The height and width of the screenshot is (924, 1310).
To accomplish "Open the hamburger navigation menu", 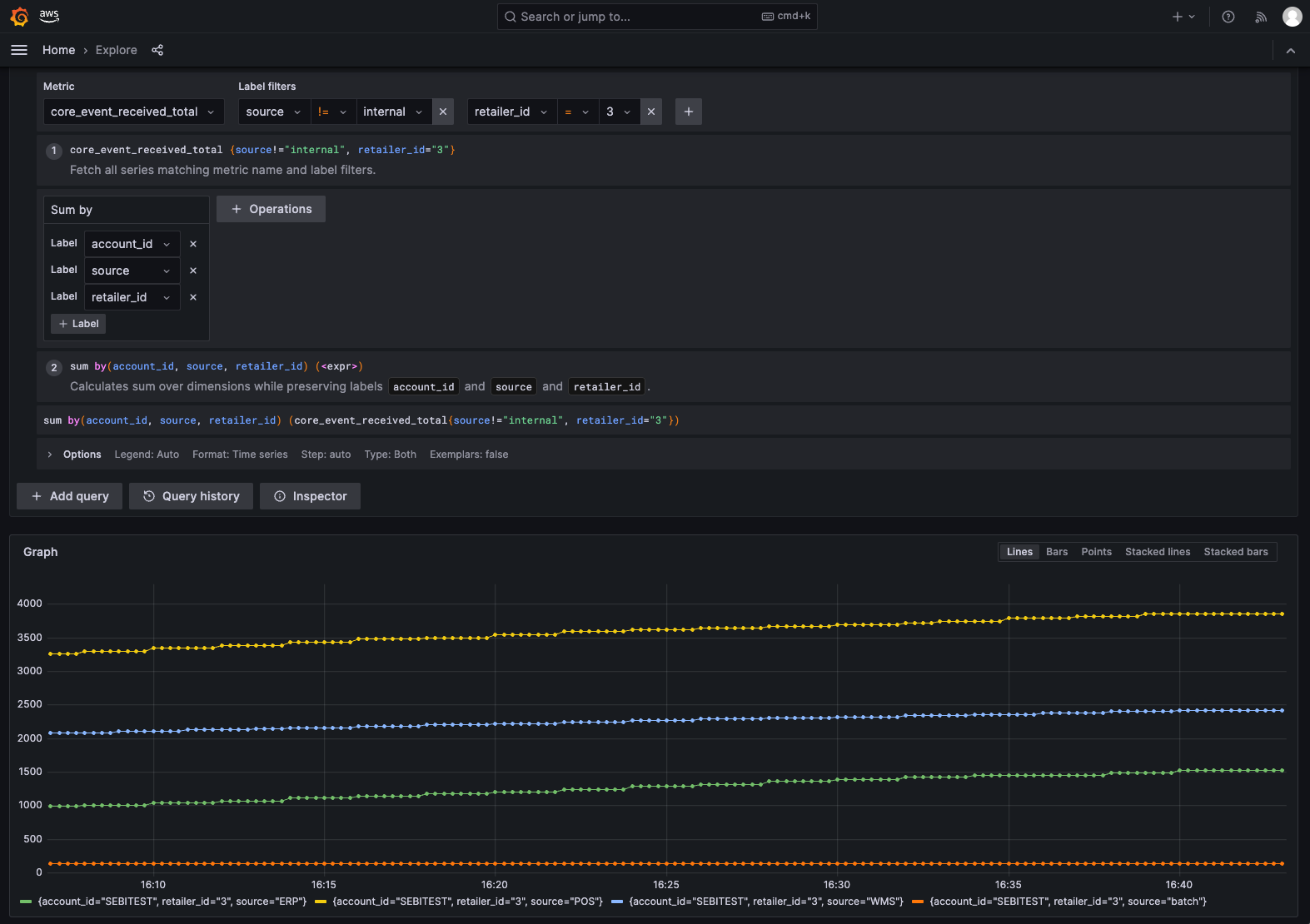I will [x=19, y=50].
